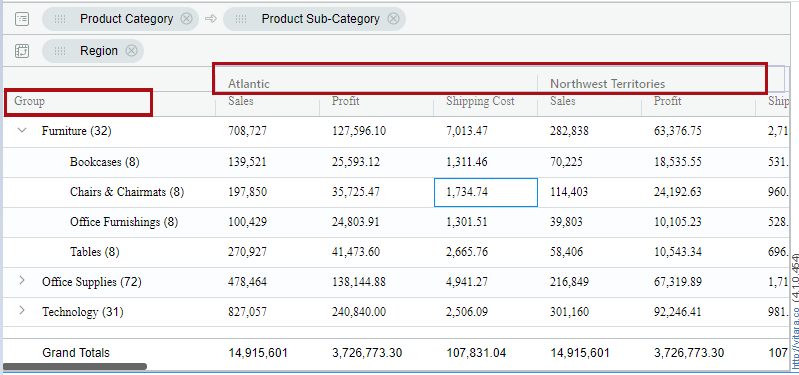Collapse the Furniture group row
This screenshot has height=375, width=799.
(x=22, y=130)
